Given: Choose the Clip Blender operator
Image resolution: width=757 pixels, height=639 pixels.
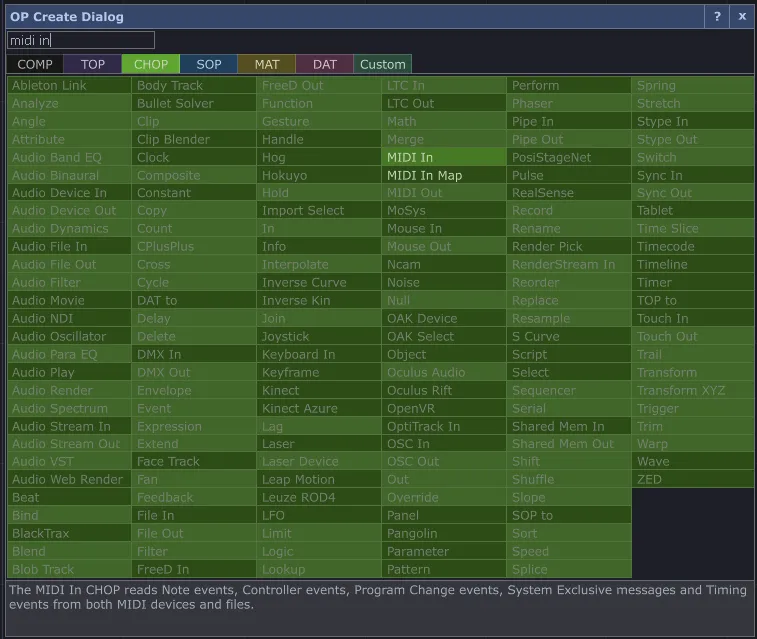Looking at the screenshot, I should (x=194, y=139).
